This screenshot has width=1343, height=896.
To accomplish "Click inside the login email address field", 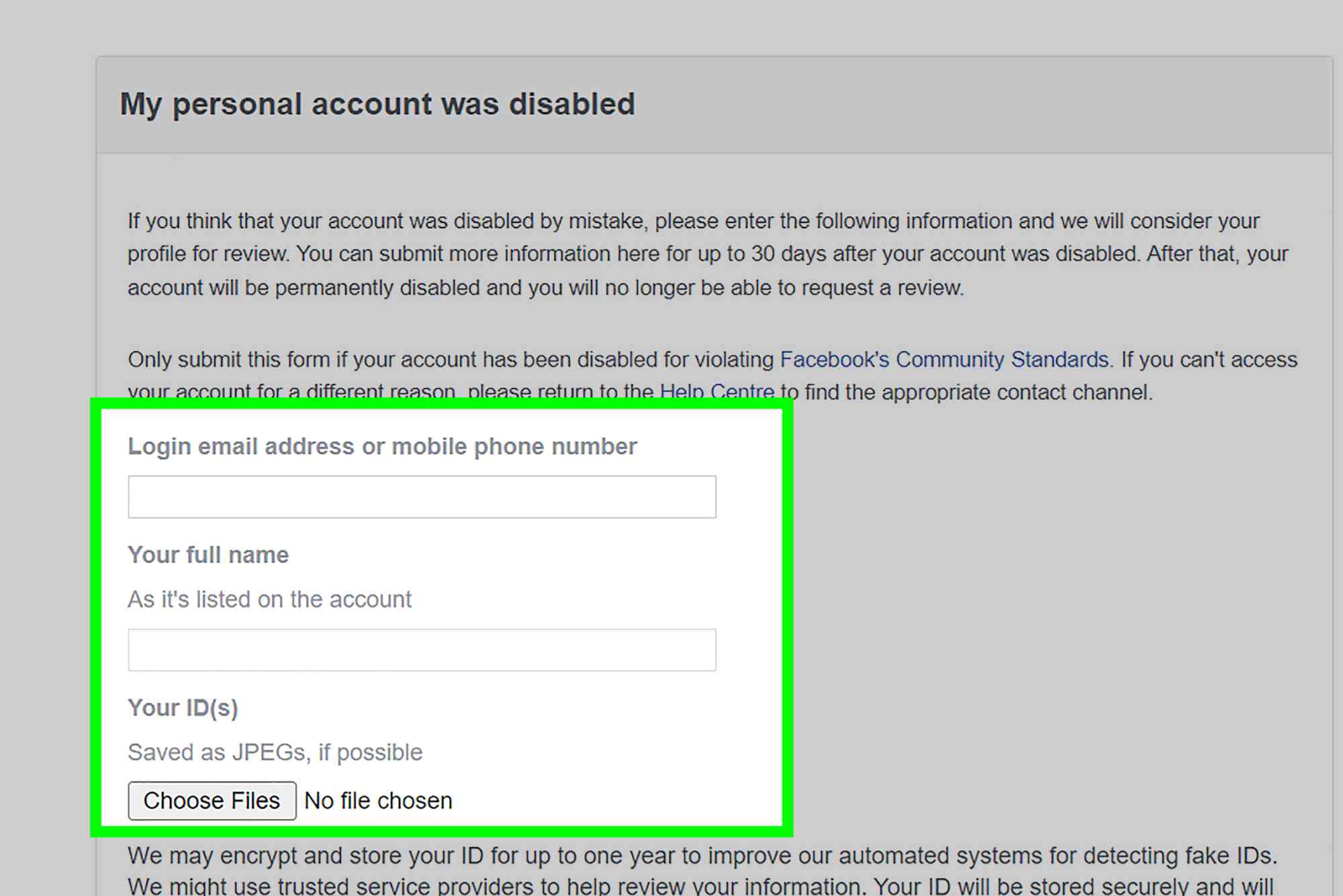I will [x=422, y=497].
